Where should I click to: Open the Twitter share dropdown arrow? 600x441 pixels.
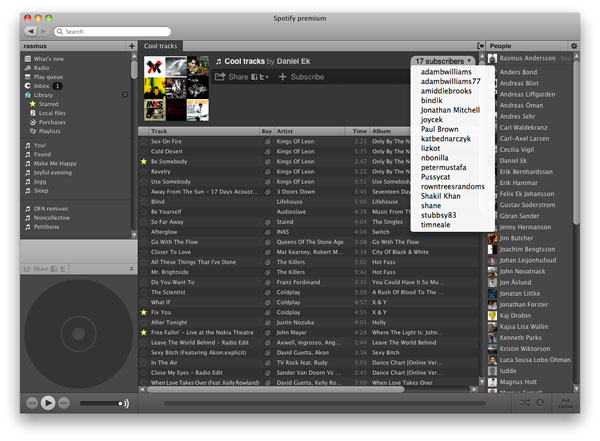click(x=267, y=77)
